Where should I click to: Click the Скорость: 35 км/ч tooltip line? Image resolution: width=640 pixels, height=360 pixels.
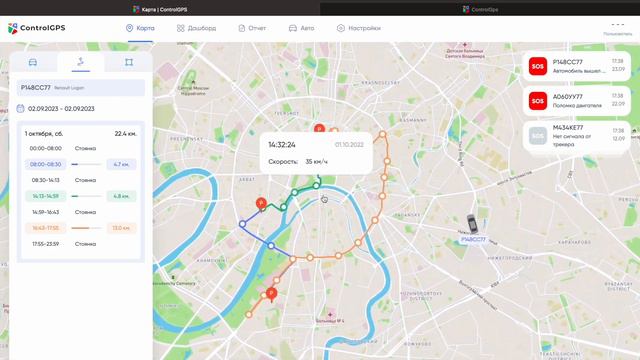tap(298, 162)
